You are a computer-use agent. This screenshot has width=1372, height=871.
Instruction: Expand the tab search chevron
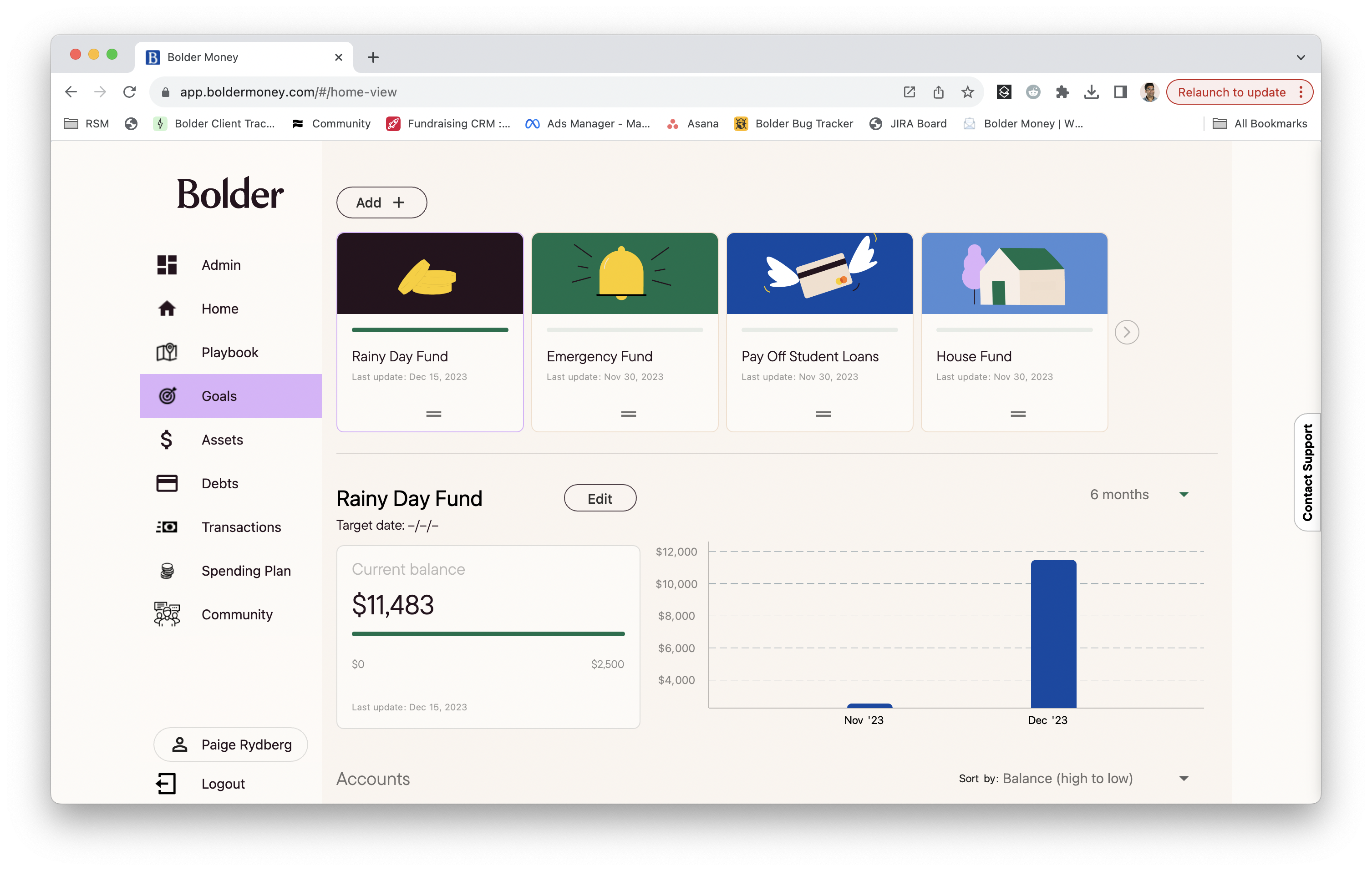(x=1301, y=57)
